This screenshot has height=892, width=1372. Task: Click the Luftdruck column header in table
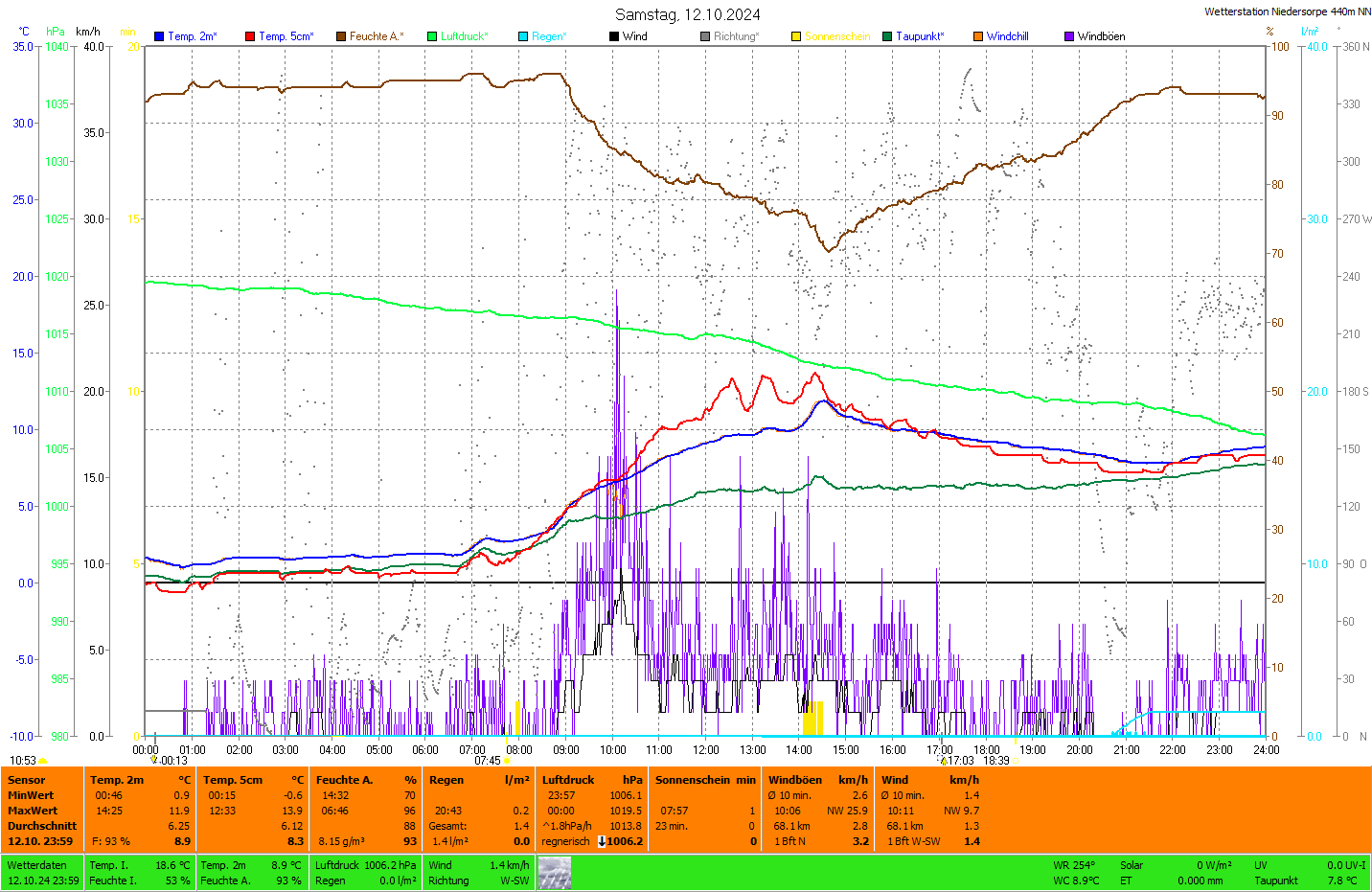[568, 780]
